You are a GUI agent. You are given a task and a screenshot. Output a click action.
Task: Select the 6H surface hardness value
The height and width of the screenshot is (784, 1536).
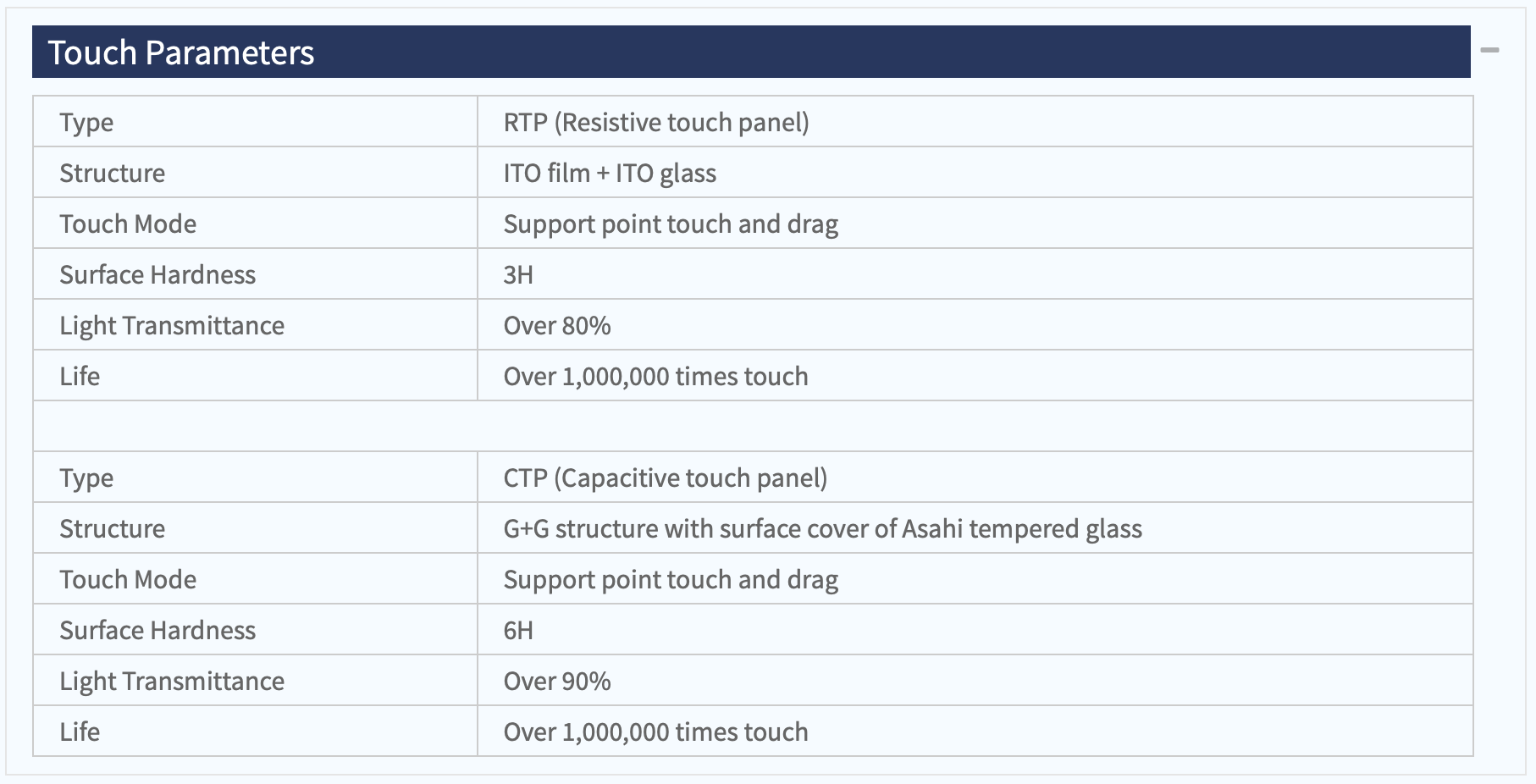pyautogui.click(x=518, y=630)
